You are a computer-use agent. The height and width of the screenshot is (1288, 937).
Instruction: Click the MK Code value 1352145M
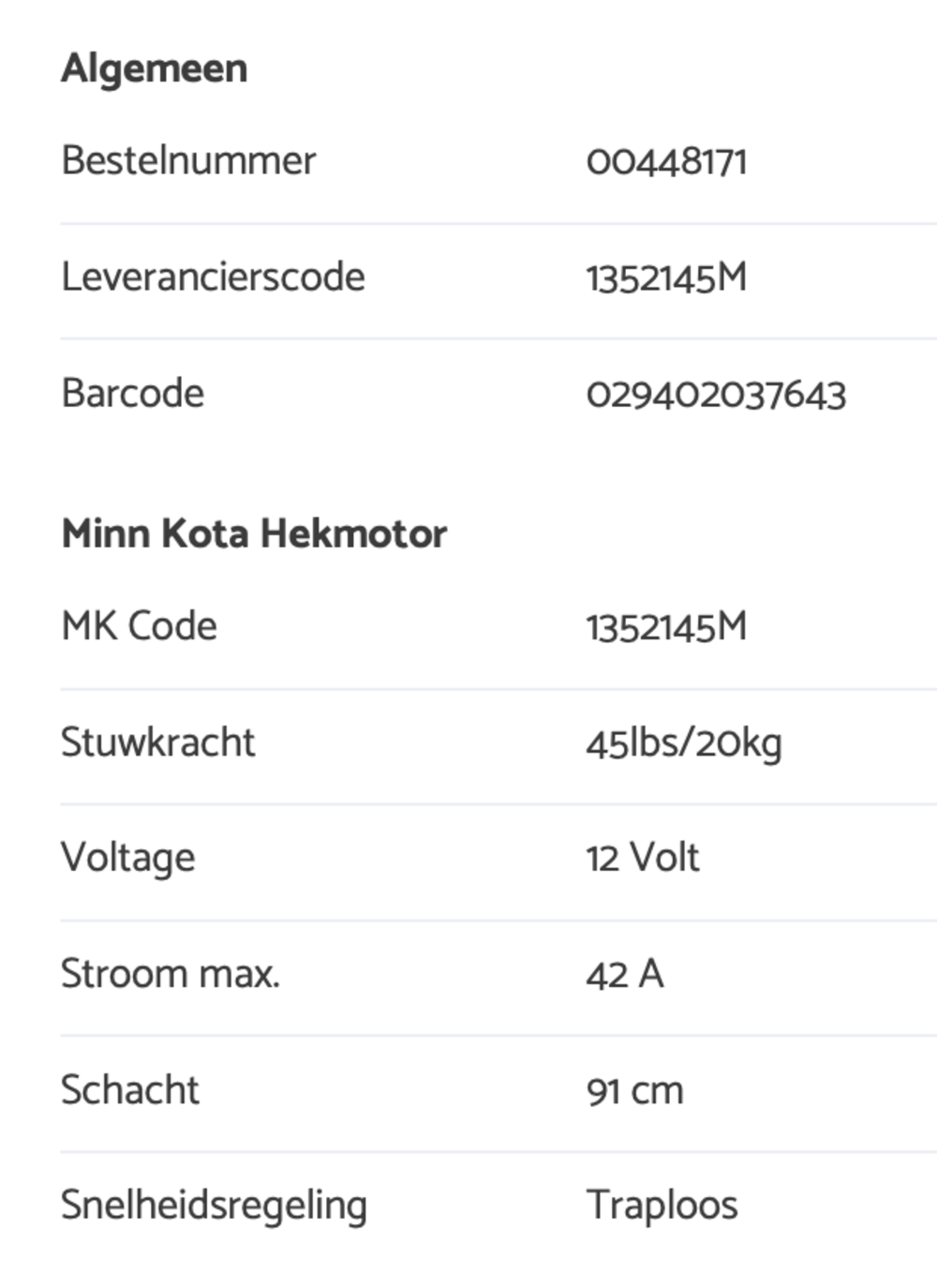point(666,626)
